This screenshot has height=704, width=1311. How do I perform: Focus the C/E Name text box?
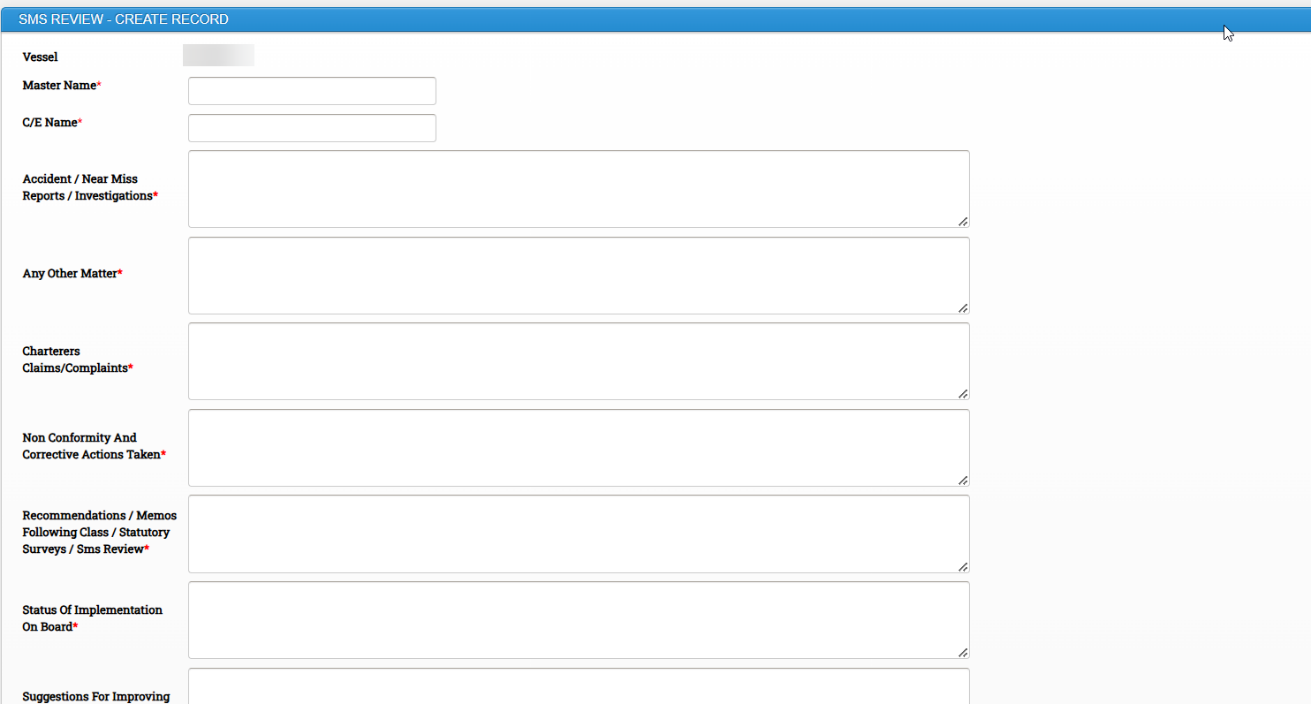312,128
